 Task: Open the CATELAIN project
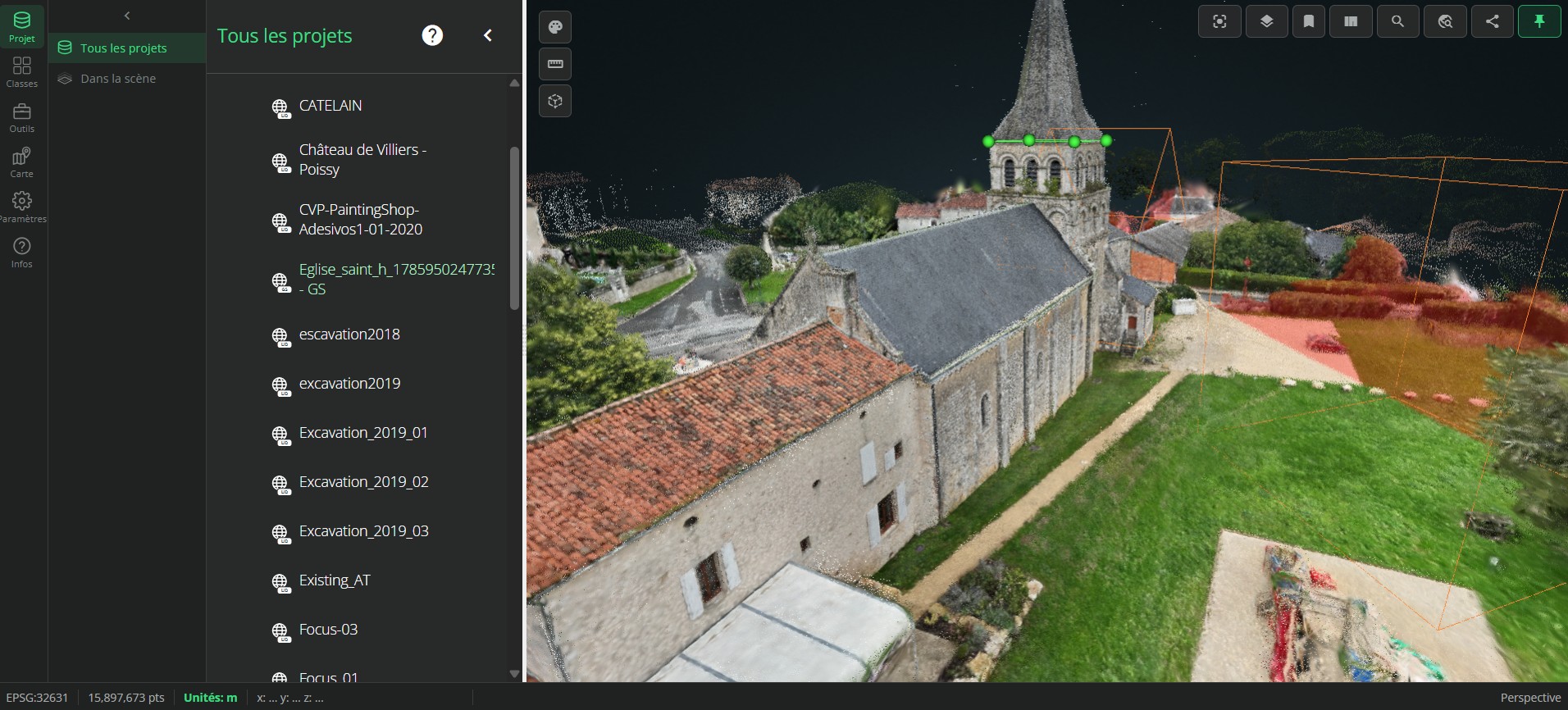[x=330, y=106]
